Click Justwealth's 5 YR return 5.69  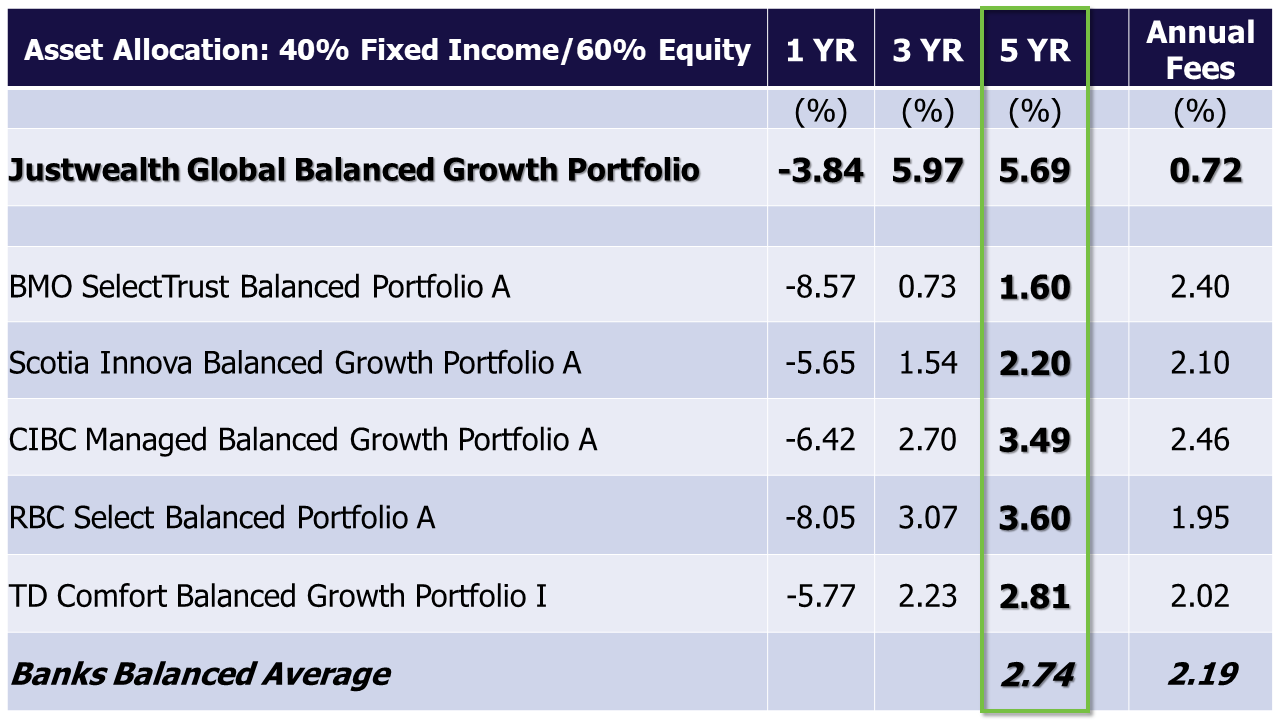1035,170
